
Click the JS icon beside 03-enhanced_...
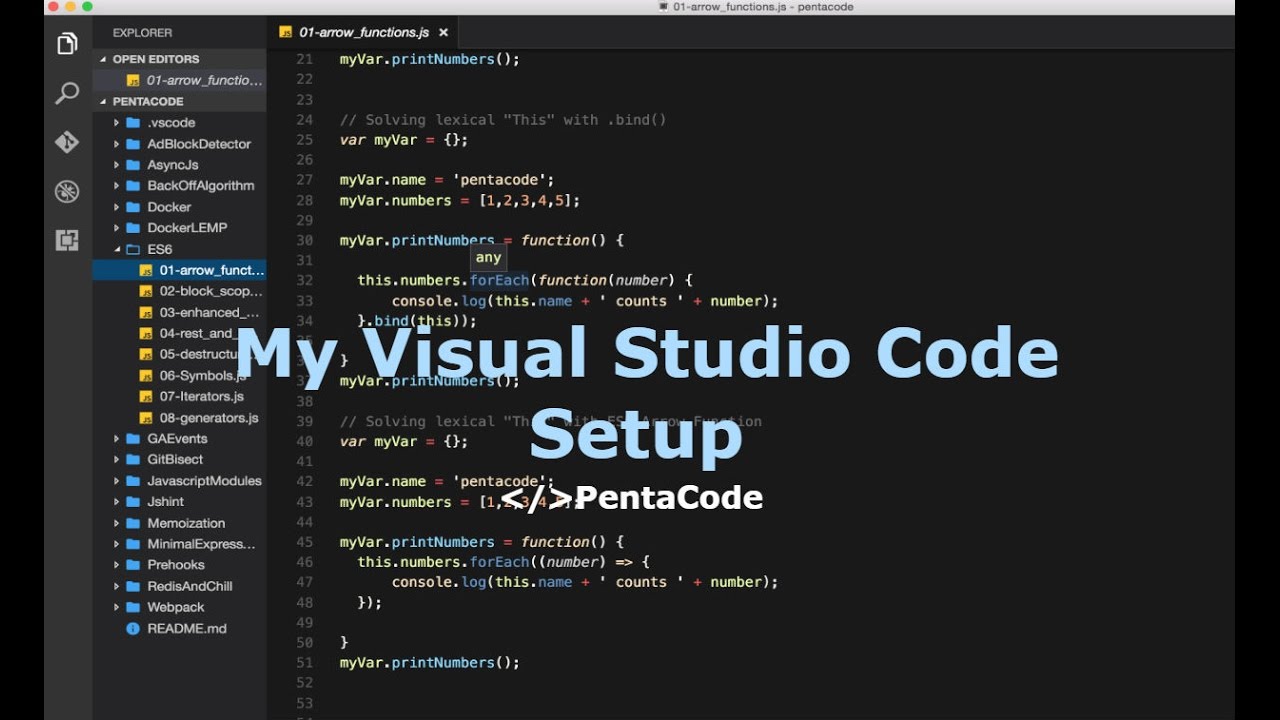point(146,312)
